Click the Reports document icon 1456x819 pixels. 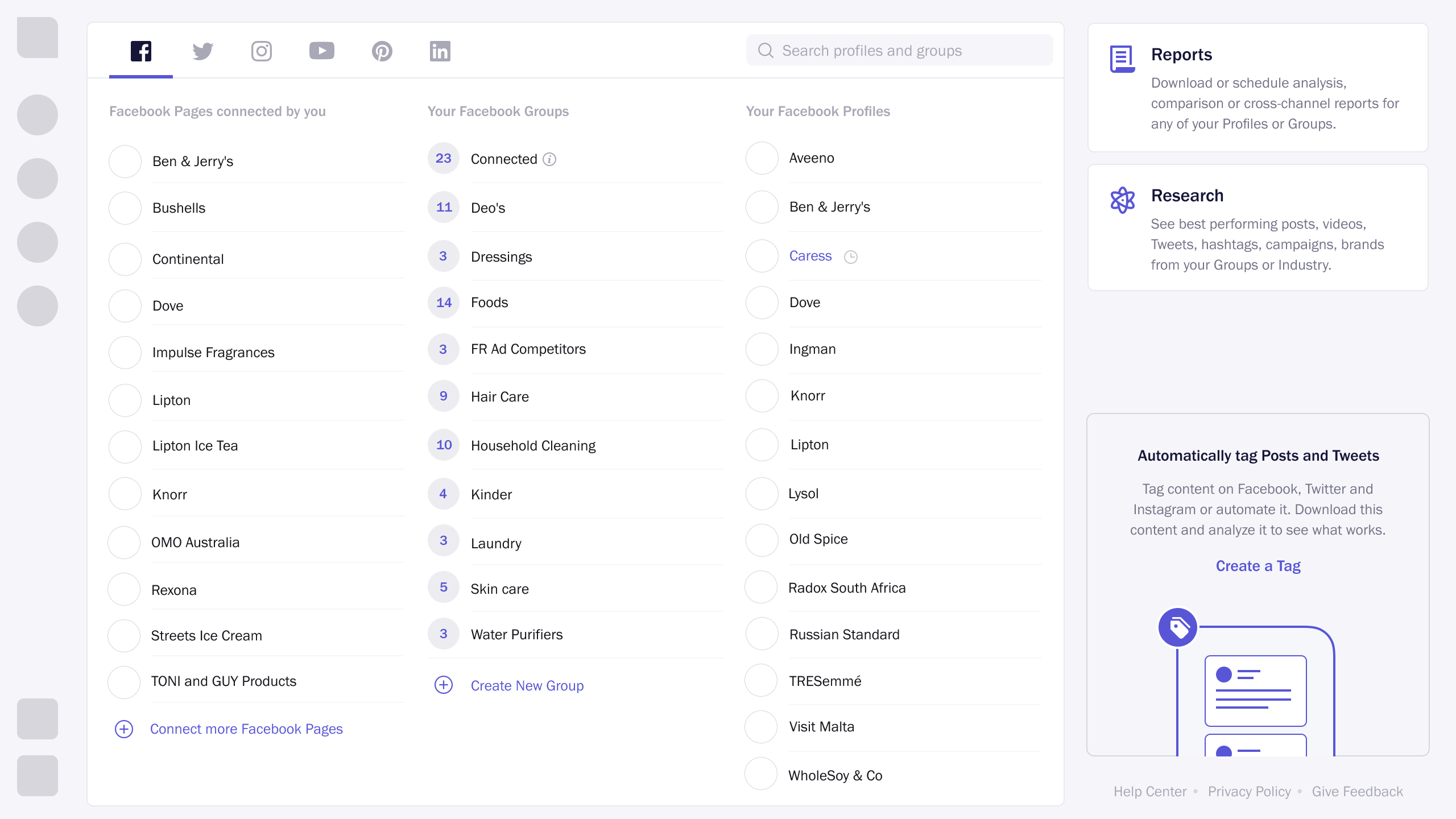pyautogui.click(x=1123, y=59)
